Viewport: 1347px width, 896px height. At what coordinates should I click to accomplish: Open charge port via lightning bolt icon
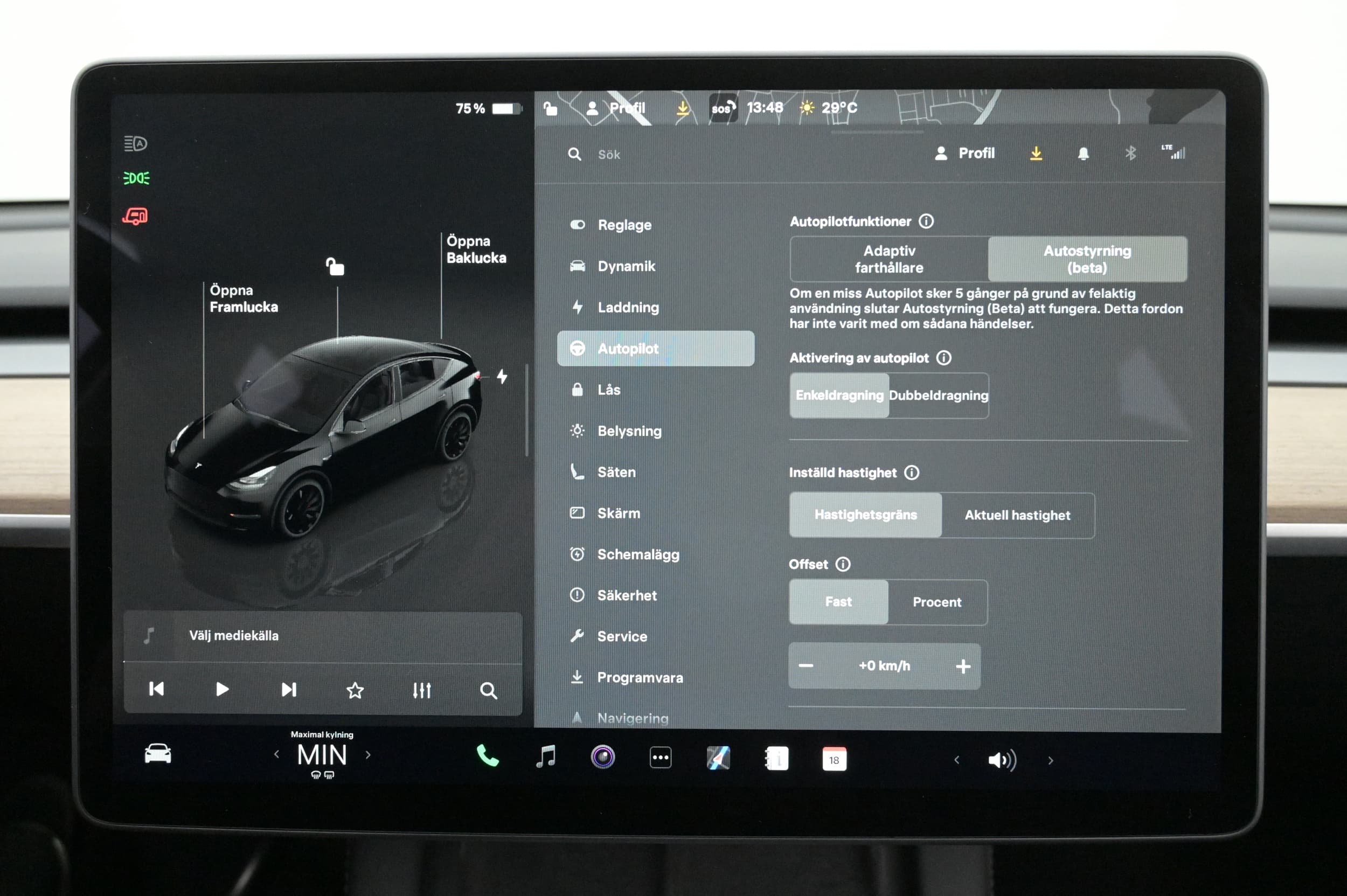click(502, 376)
